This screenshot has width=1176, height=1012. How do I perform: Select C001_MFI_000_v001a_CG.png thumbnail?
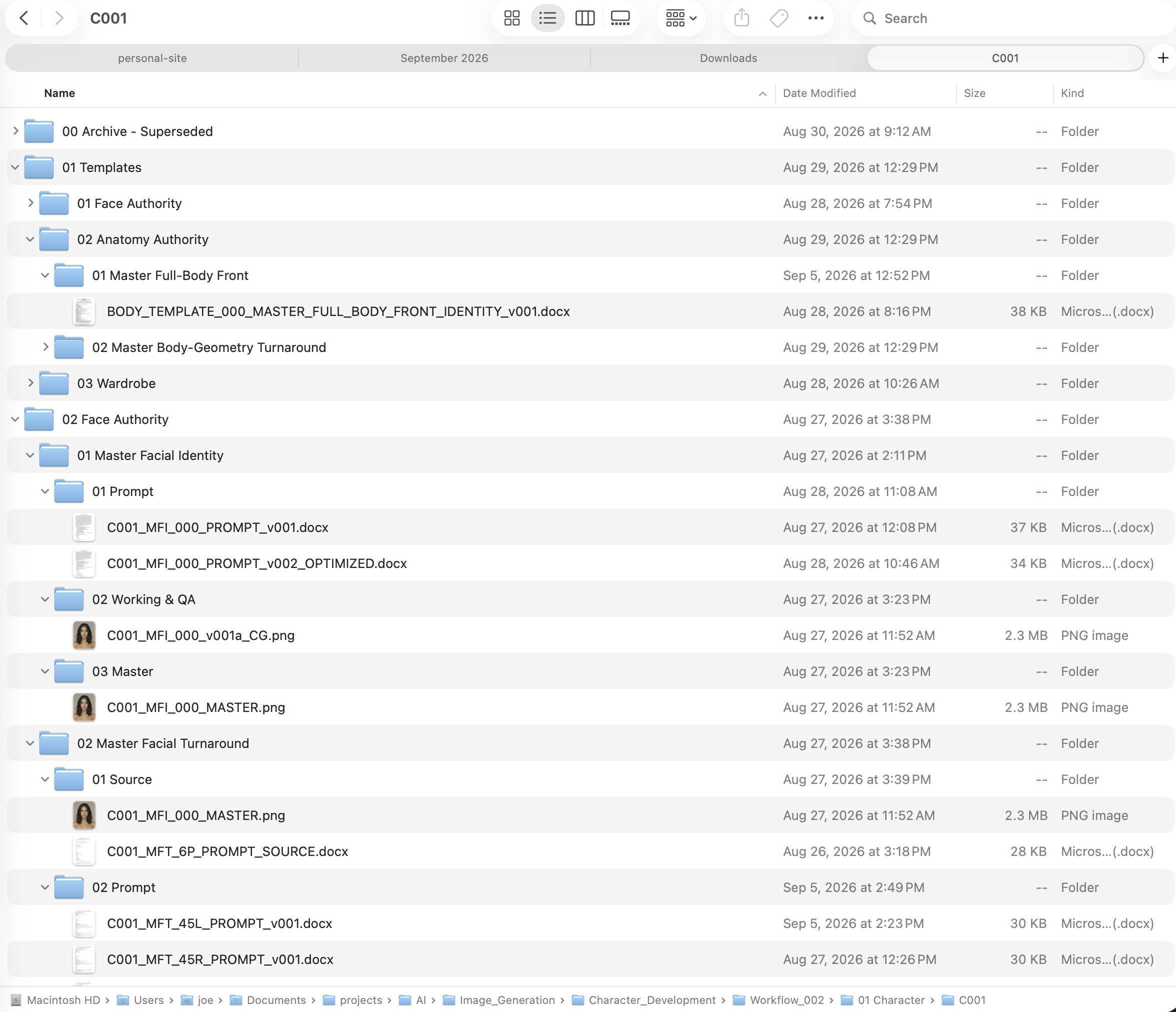coord(84,635)
